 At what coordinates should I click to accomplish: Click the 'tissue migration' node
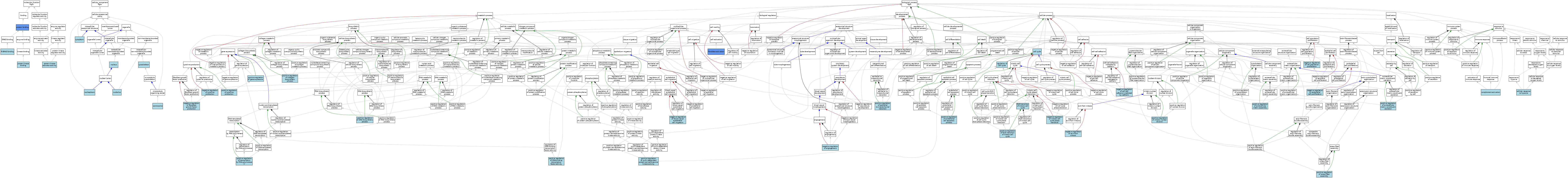pos(630,40)
